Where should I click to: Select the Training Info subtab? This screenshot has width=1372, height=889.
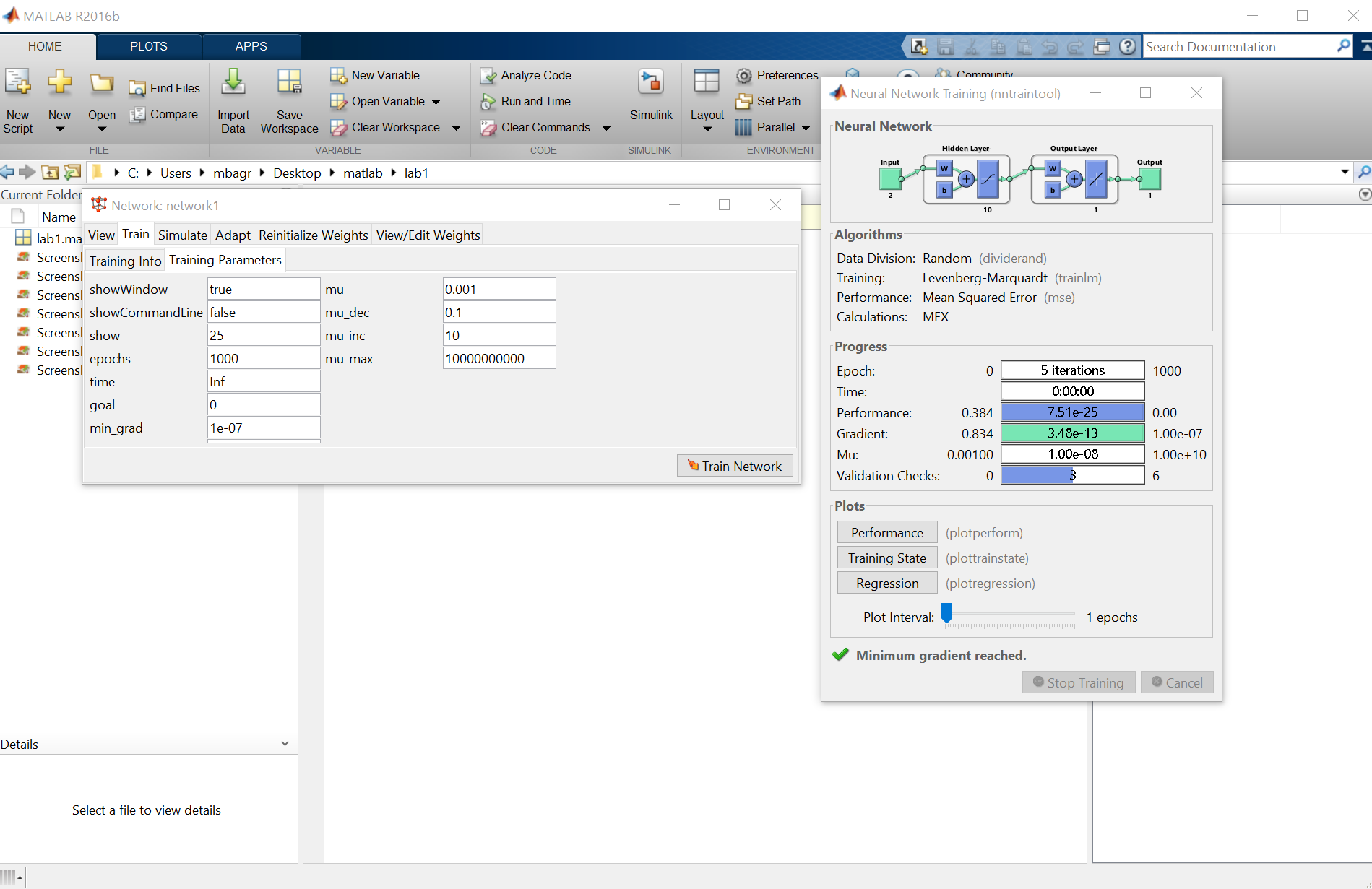[125, 261]
